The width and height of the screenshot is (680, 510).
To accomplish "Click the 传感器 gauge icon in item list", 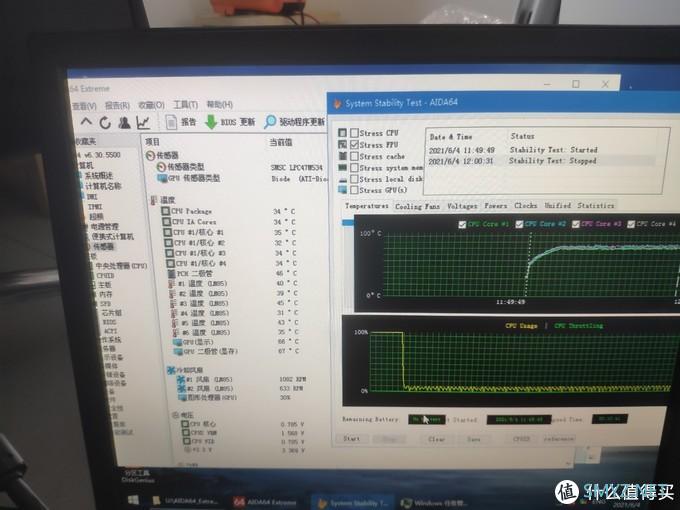I will pyautogui.click(x=150, y=155).
